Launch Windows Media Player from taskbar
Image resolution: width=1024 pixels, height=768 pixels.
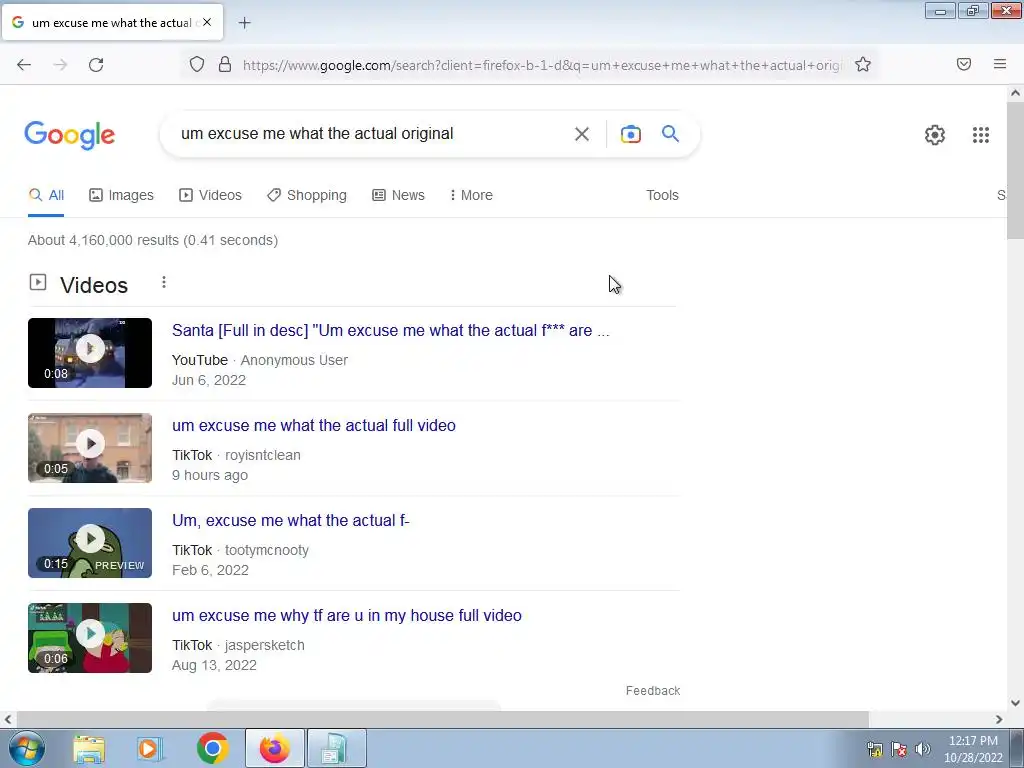[150, 749]
